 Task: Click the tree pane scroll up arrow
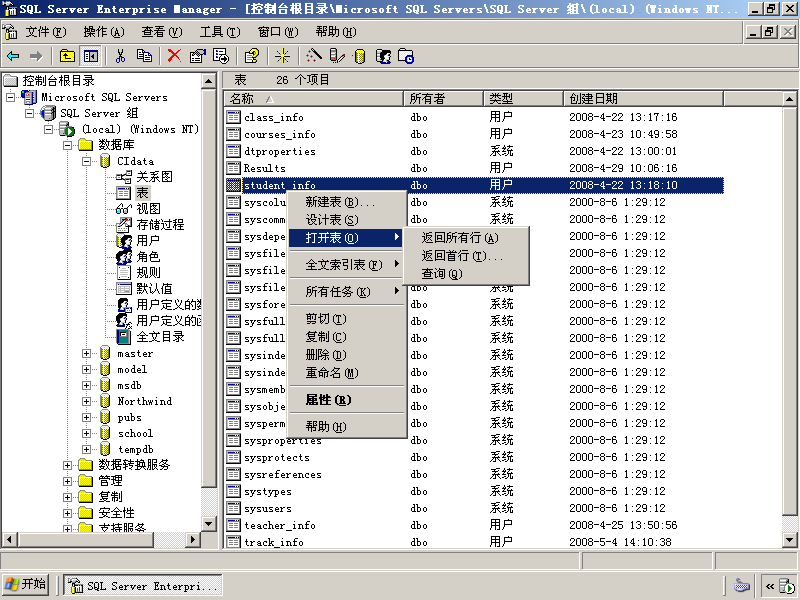click(x=209, y=81)
